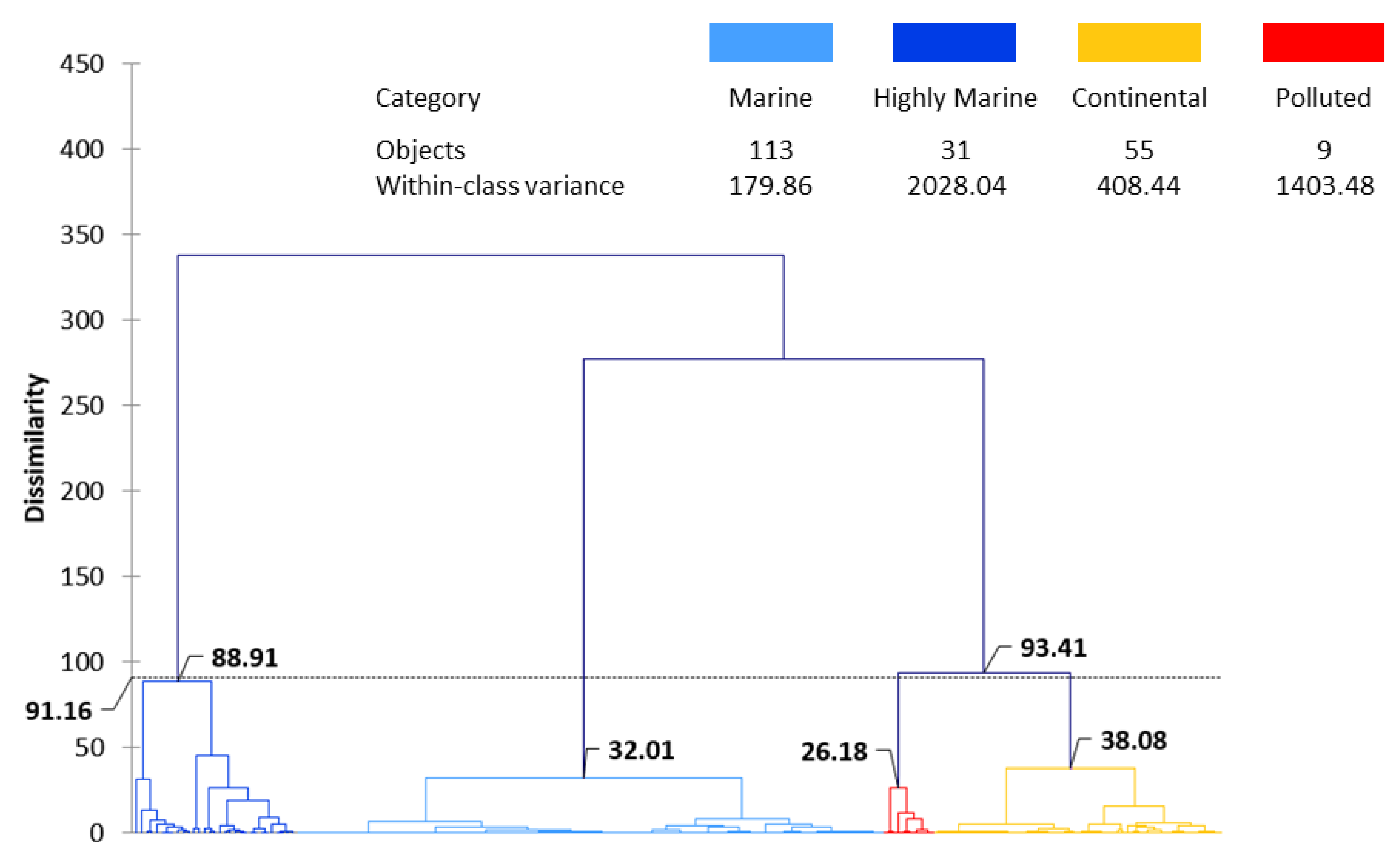Select the 'Within-class variance' row label
Screen dimensions: 1400x864
499,186
